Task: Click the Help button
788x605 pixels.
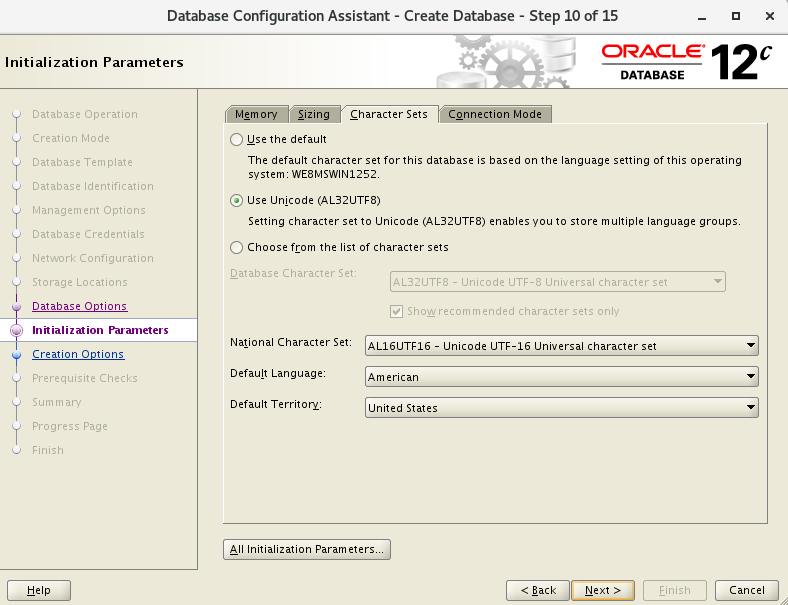Action: (39, 590)
